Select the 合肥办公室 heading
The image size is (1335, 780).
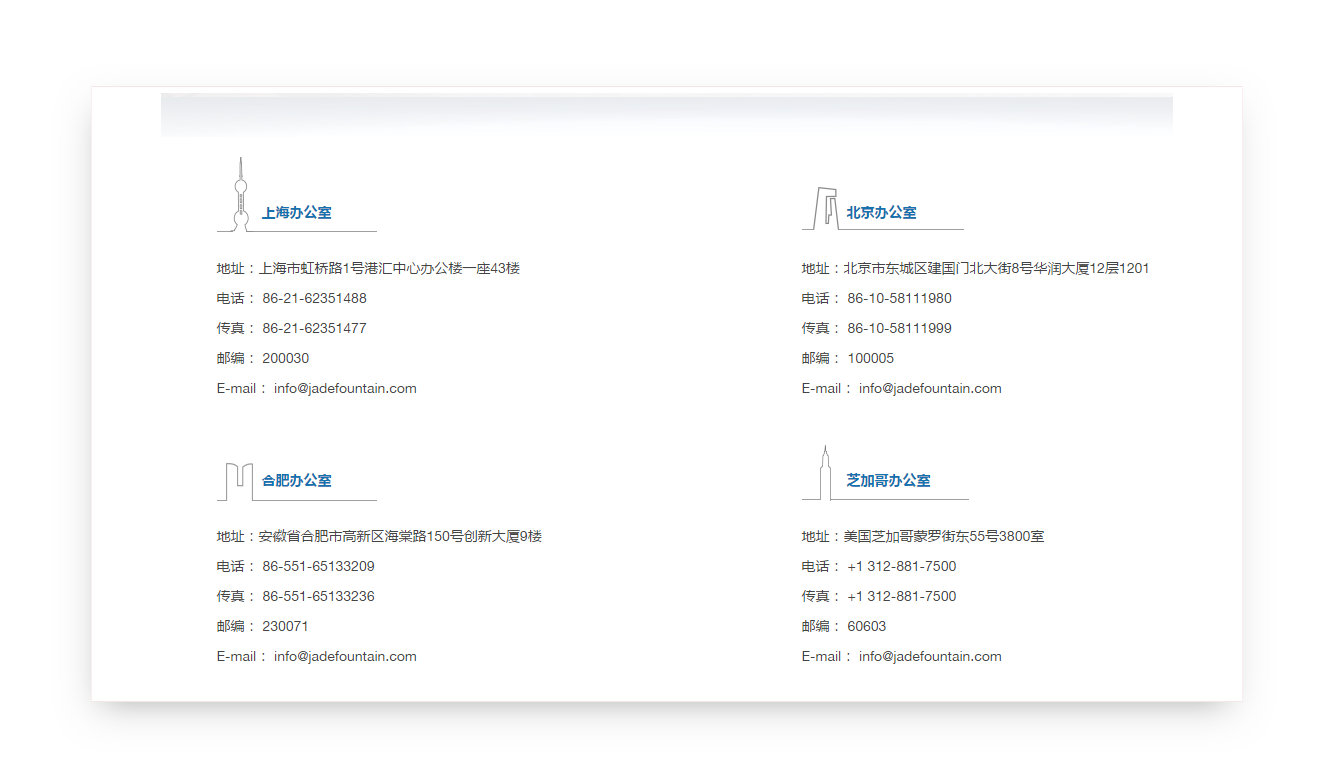(x=297, y=481)
